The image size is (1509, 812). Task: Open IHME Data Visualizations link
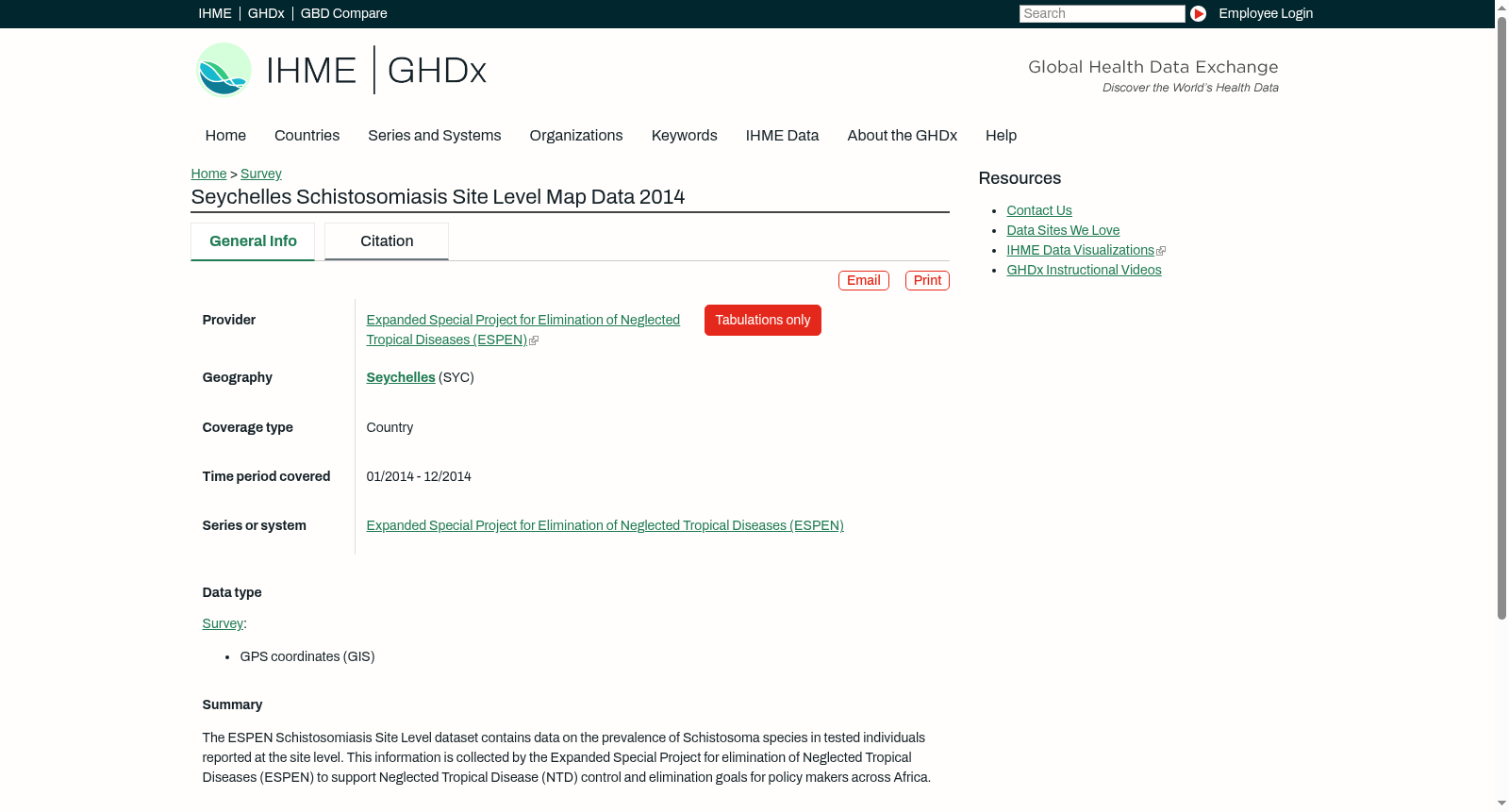coord(1080,250)
